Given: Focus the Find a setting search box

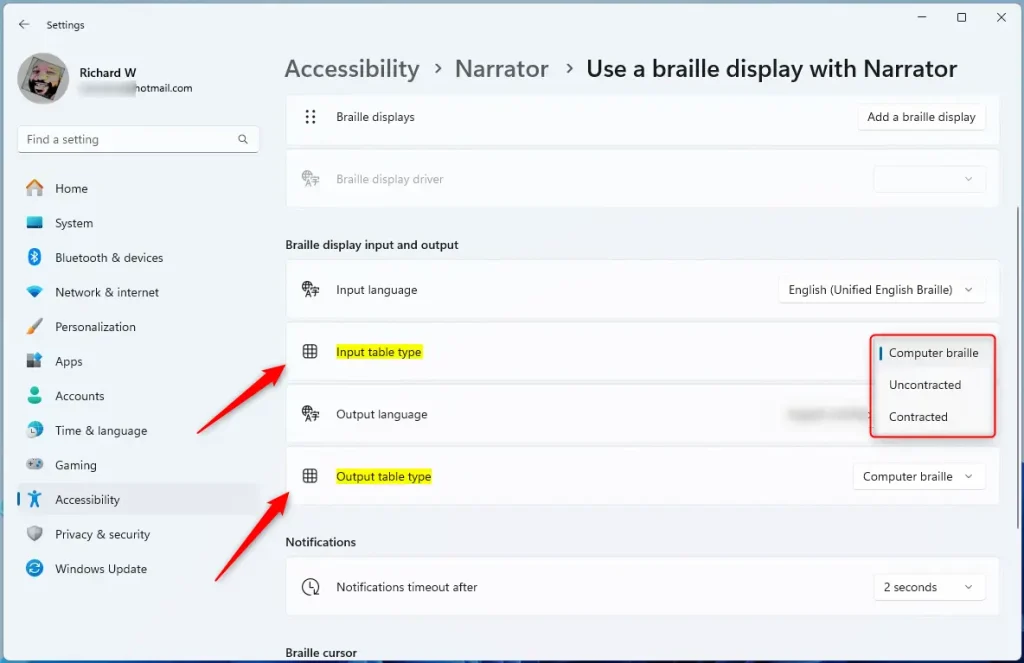Looking at the screenshot, I should tap(138, 139).
